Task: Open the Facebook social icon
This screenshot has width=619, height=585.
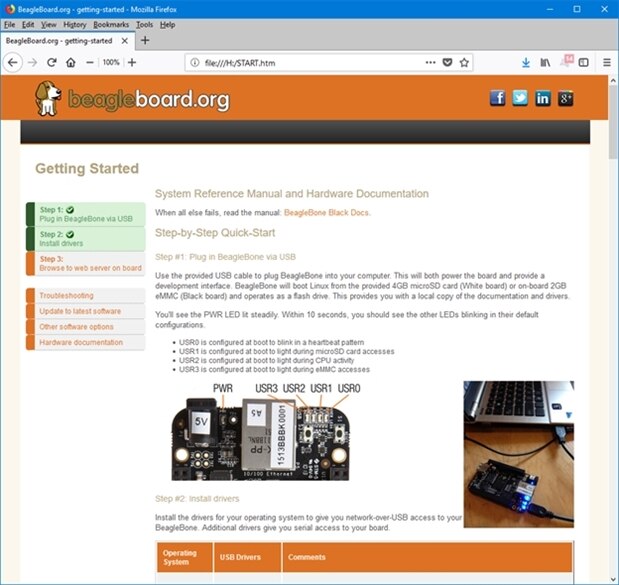Action: point(497,98)
